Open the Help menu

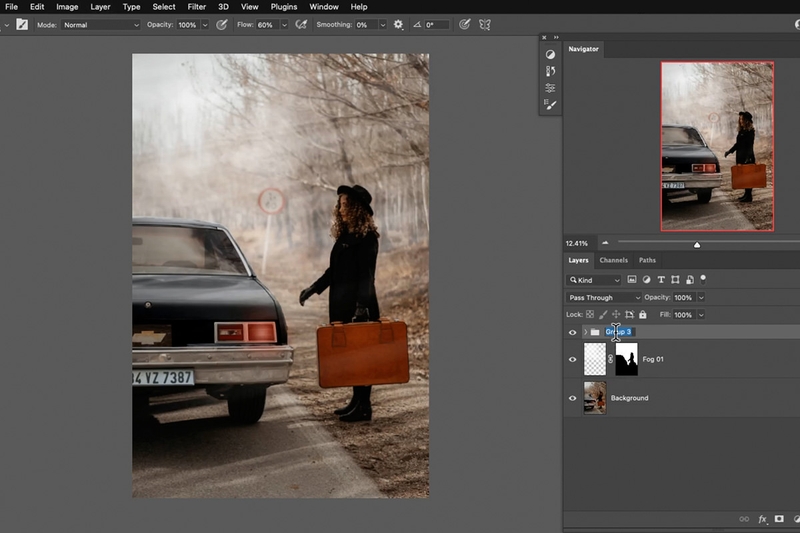tap(359, 7)
